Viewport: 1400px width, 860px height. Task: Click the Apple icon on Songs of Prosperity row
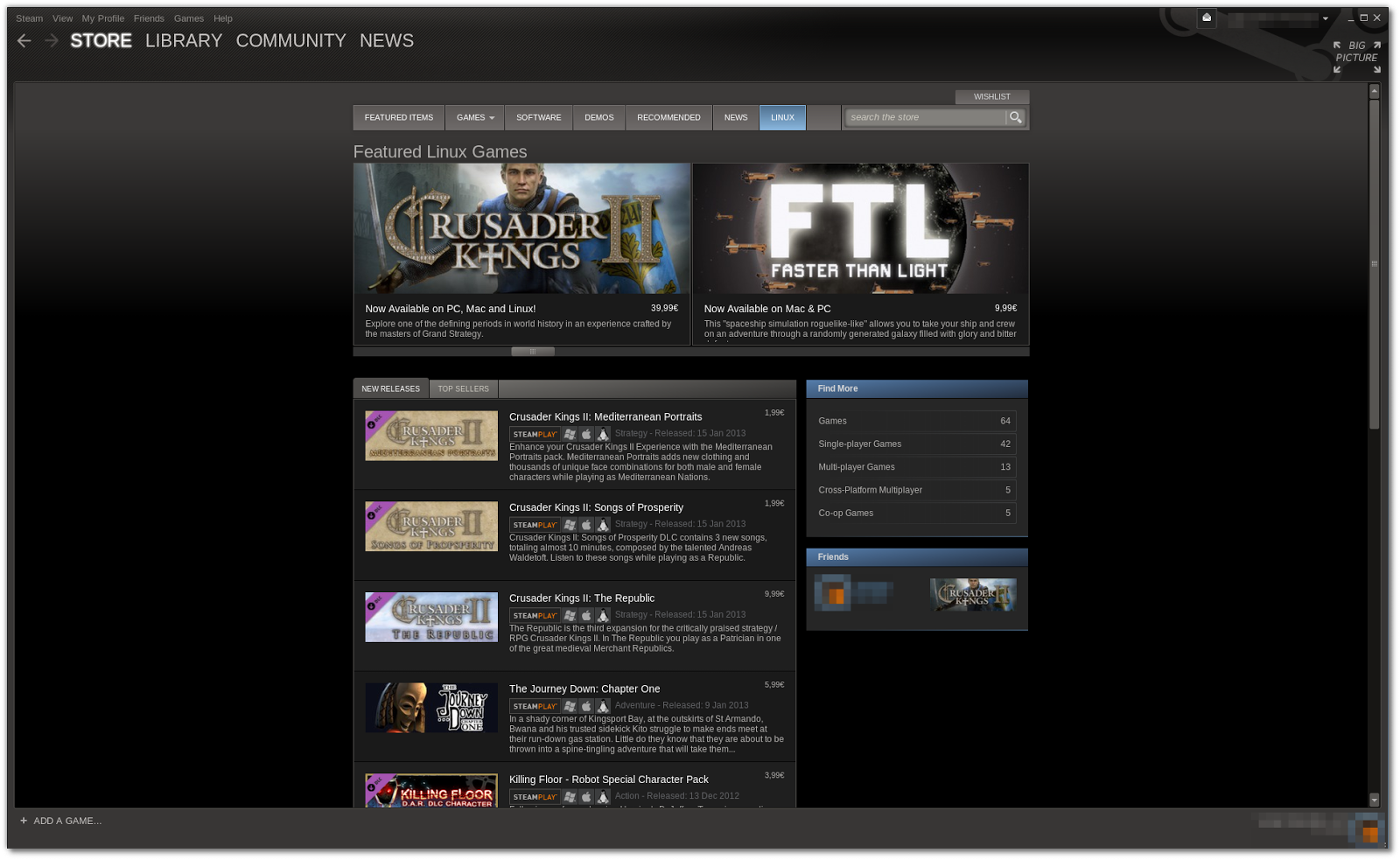(x=586, y=524)
